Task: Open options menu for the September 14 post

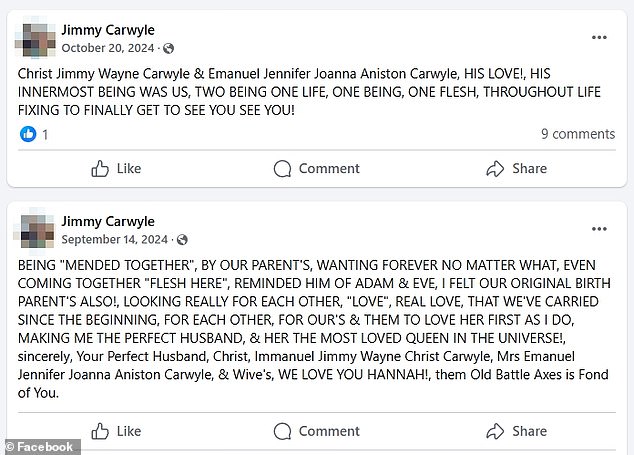Action: coord(599,230)
